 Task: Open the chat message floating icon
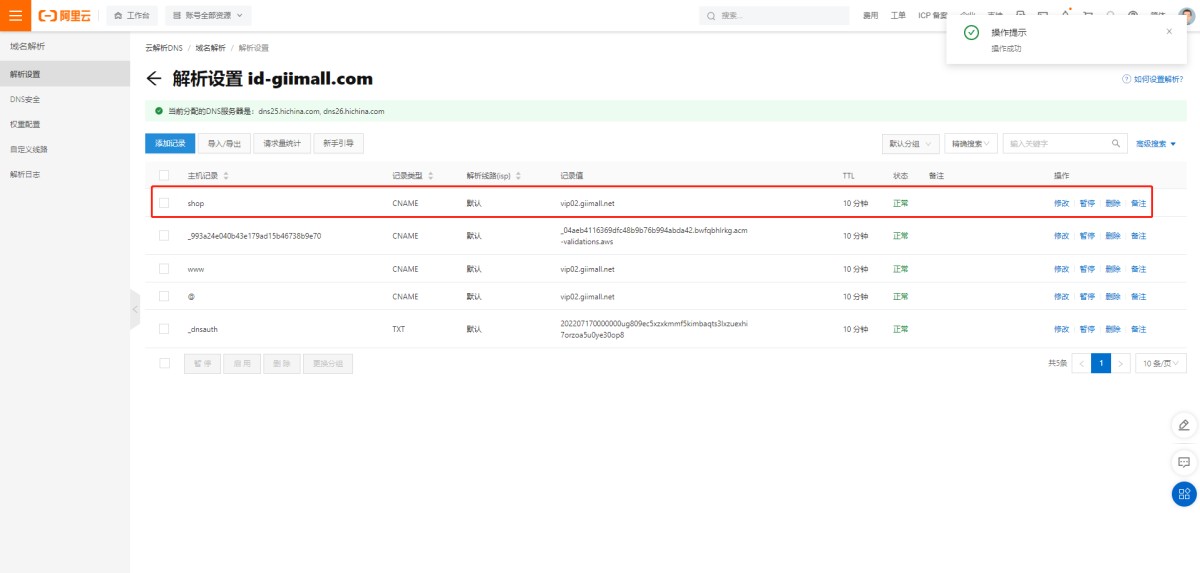point(1184,462)
